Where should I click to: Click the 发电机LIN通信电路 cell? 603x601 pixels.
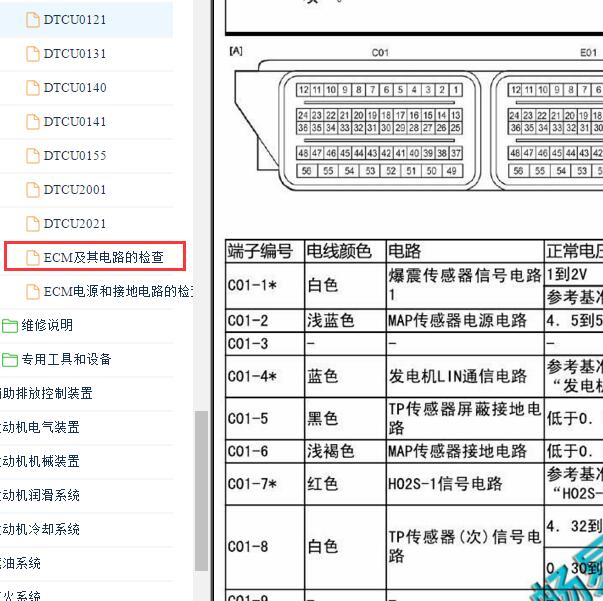tap(465, 376)
